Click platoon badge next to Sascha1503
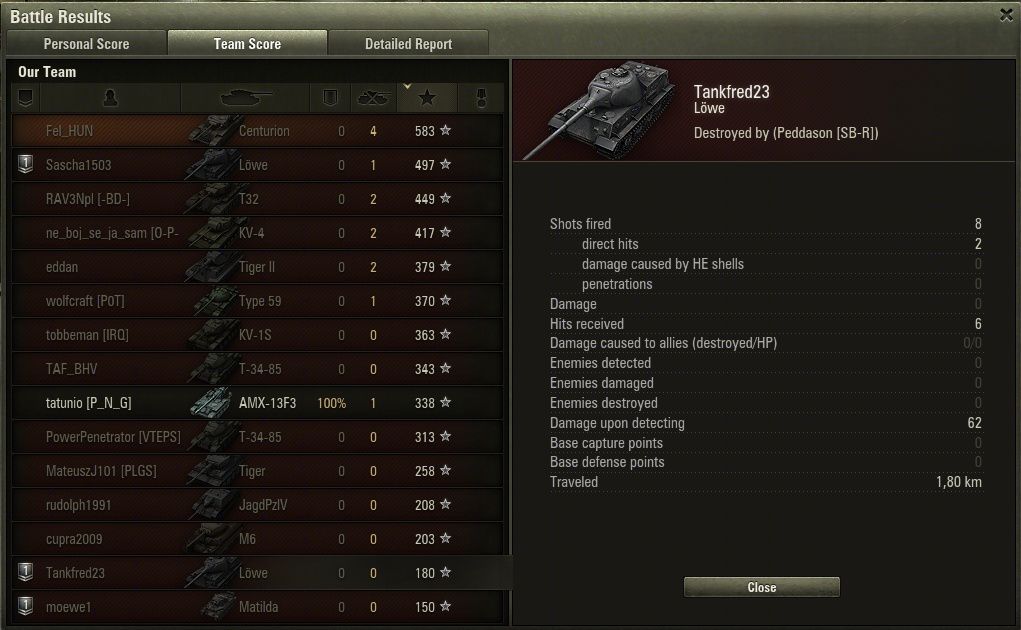 [x=25, y=164]
